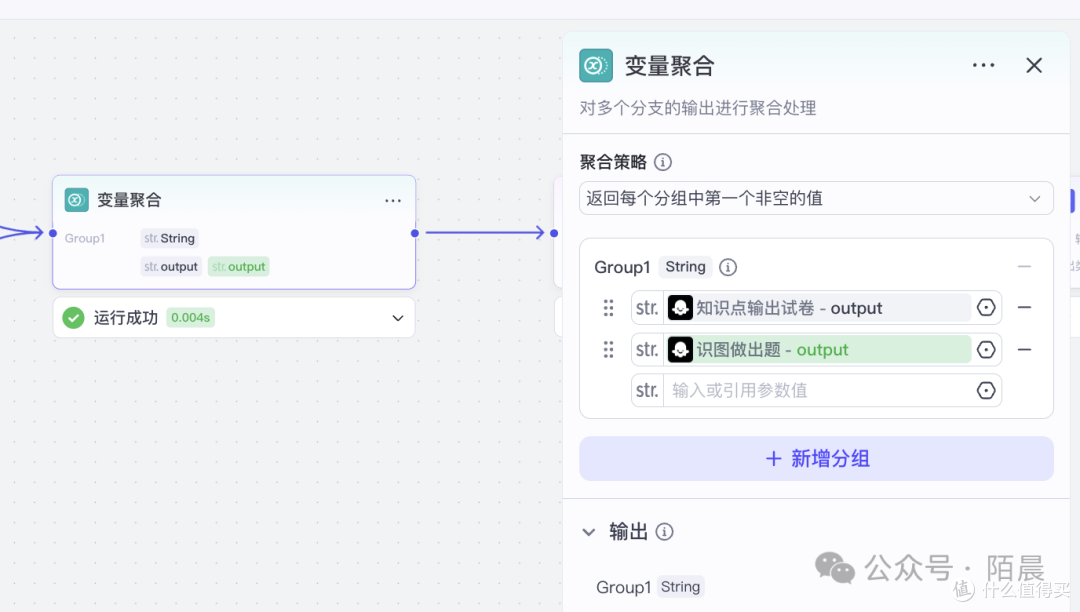
Task: Grab drag handle of 知识点输出试卷 row
Action: pos(608,308)
